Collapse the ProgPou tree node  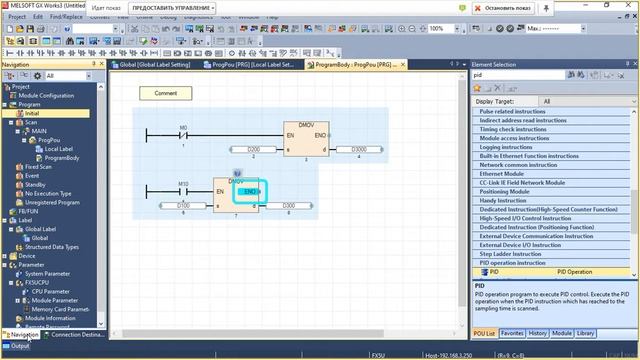tap(24, 140)
